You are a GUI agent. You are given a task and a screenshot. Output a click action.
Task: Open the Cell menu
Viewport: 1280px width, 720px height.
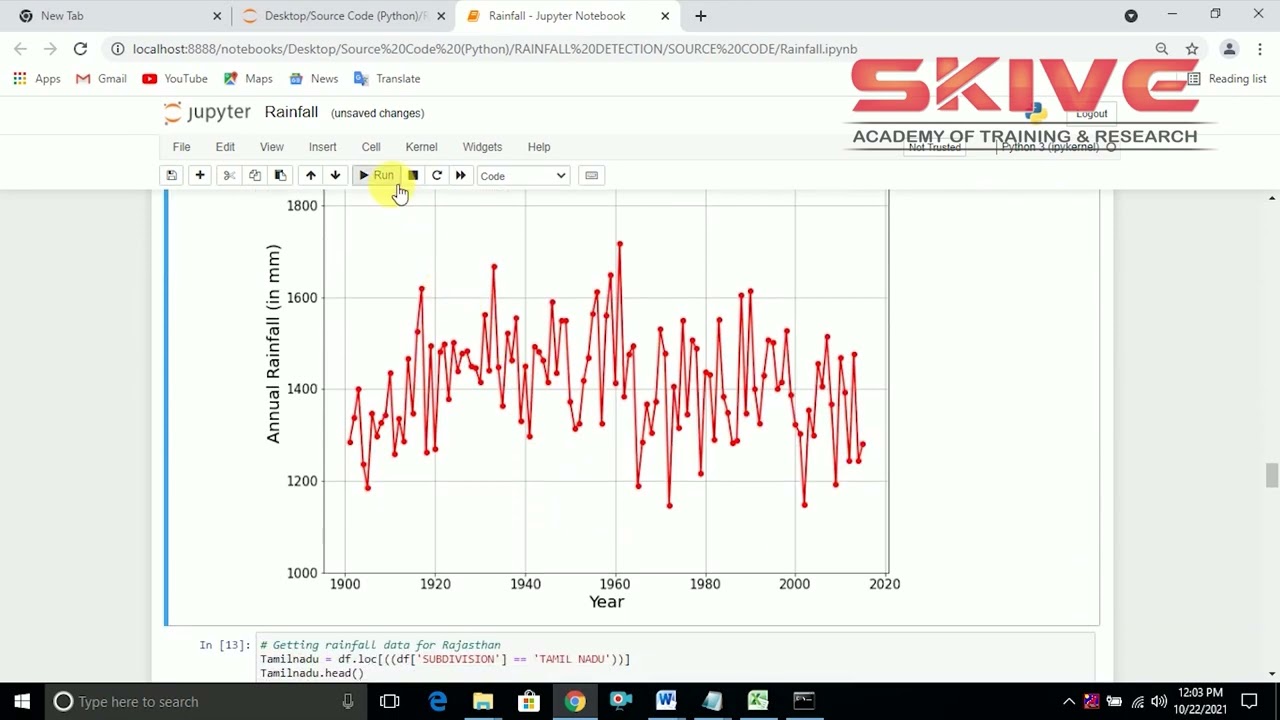coord(371,147)
